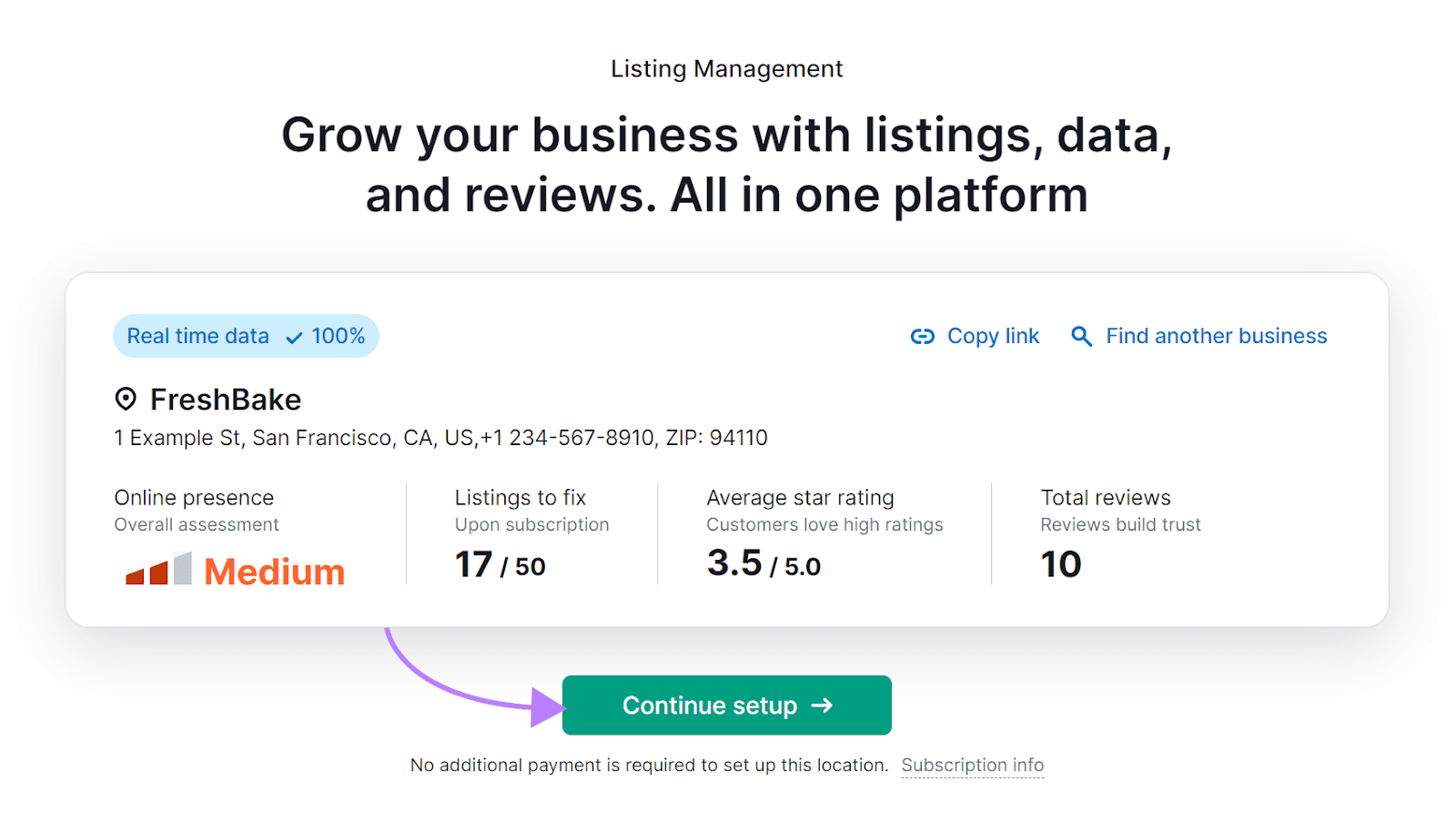The width and height of the screenshot is (1456, 832).
Task: Click the arrow icon in Continue setup
Action: pyautogui.click(x=822, y=705)
